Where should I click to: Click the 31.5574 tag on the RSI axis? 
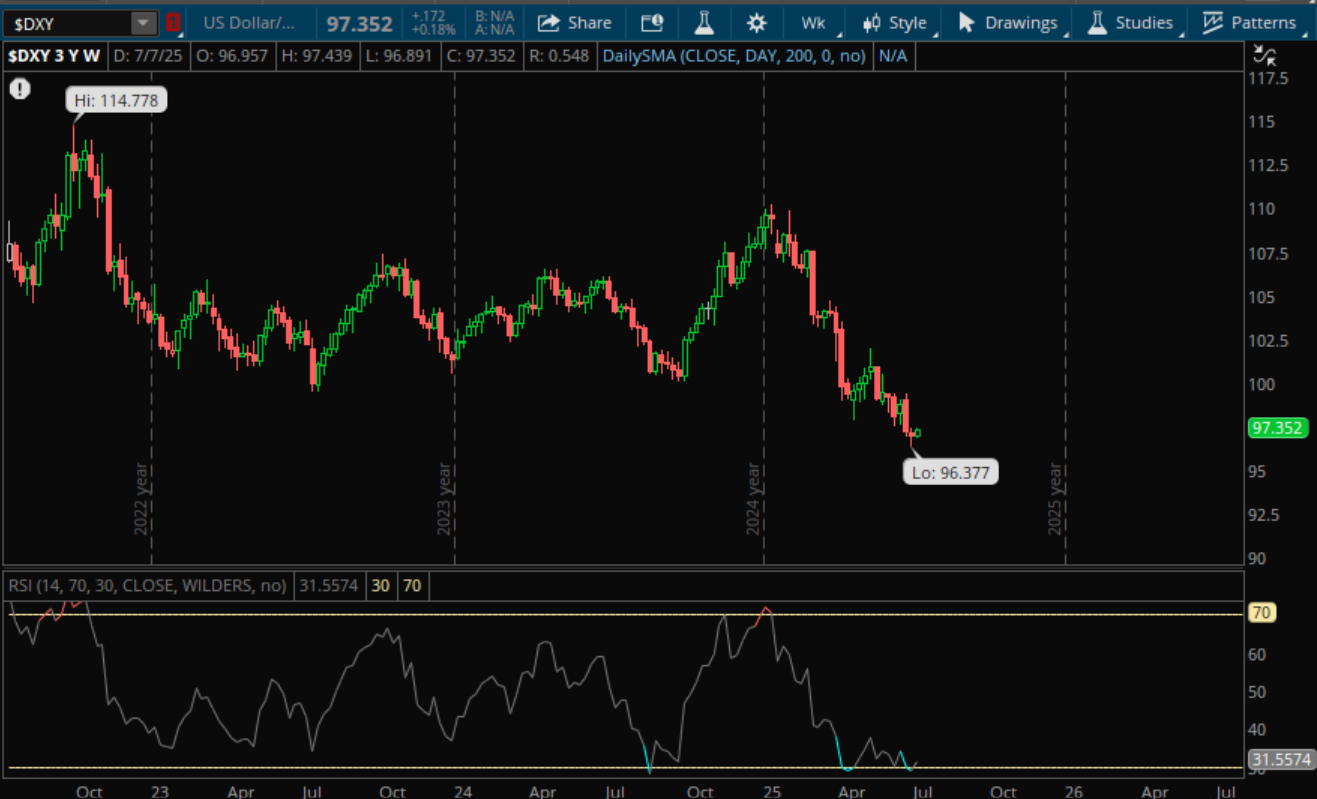[1280, 760]
